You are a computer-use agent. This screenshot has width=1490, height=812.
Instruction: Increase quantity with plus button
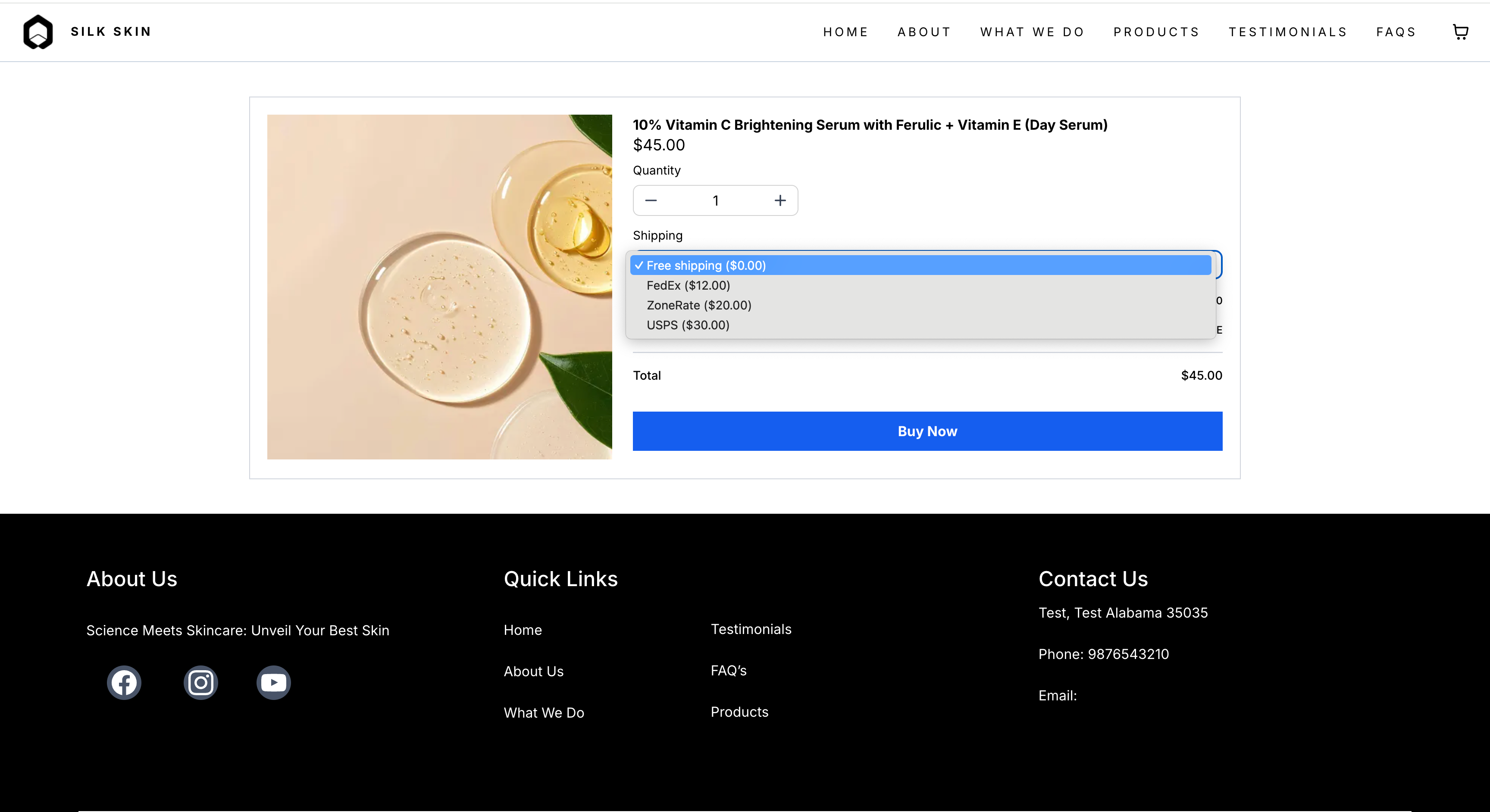[x=780, y=201]
